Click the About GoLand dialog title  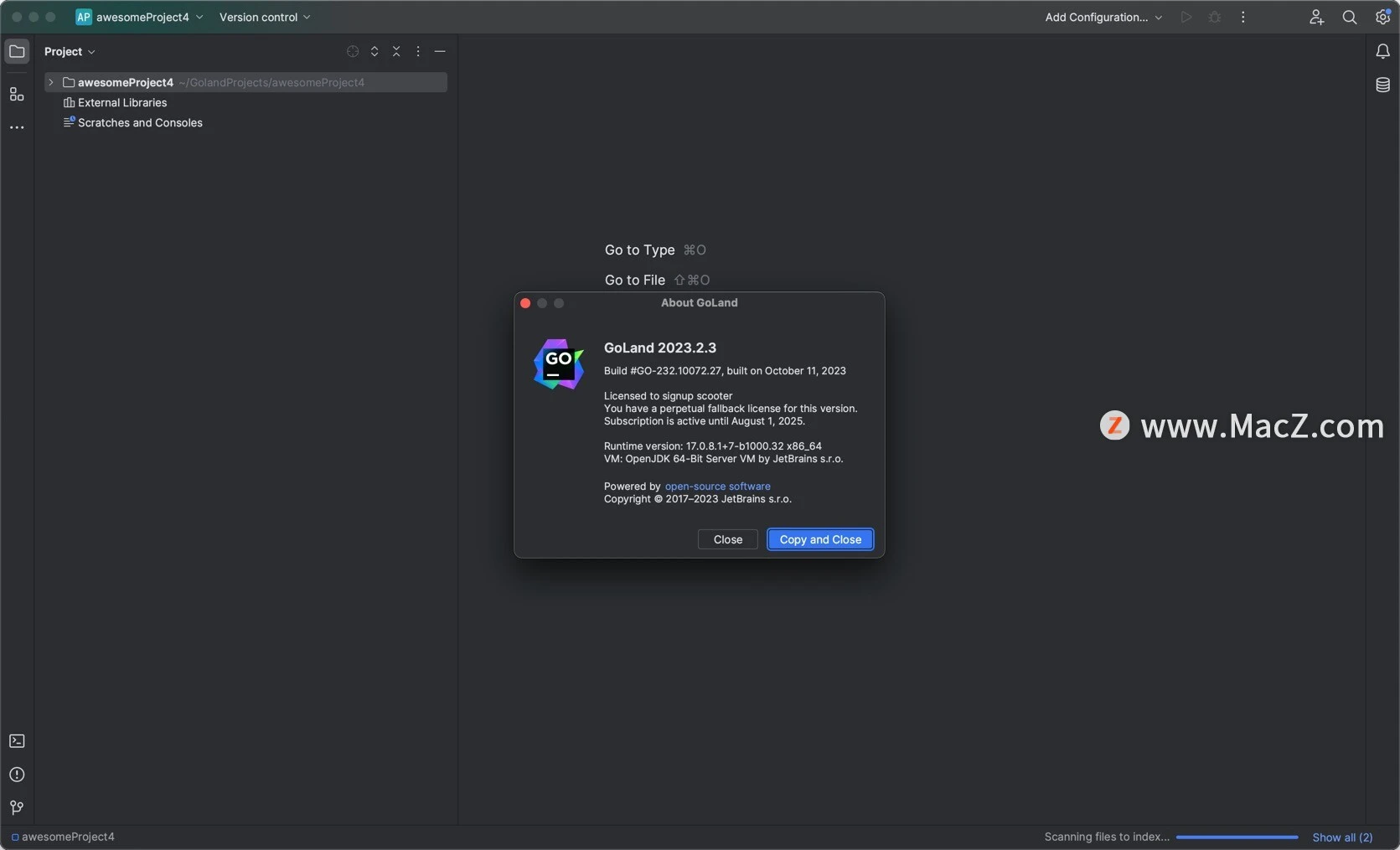coord(700,302)
